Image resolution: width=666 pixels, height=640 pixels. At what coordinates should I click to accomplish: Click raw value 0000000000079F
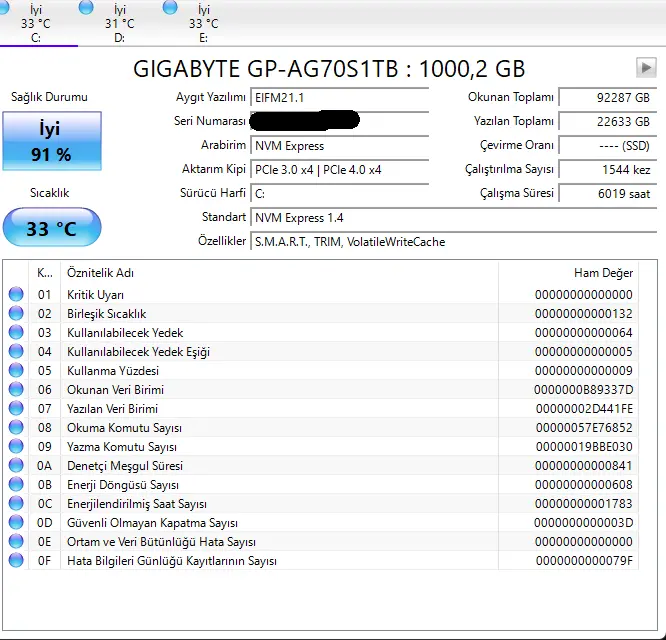584,561
